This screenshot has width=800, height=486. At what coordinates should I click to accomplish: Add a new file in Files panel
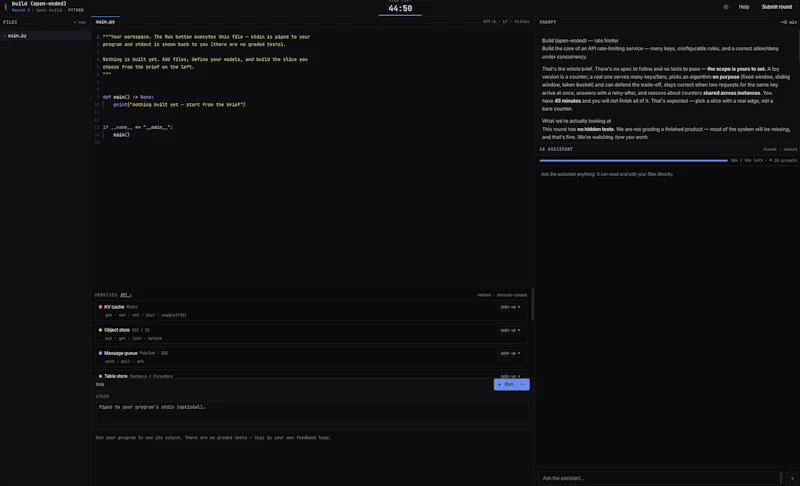[80, 22]
